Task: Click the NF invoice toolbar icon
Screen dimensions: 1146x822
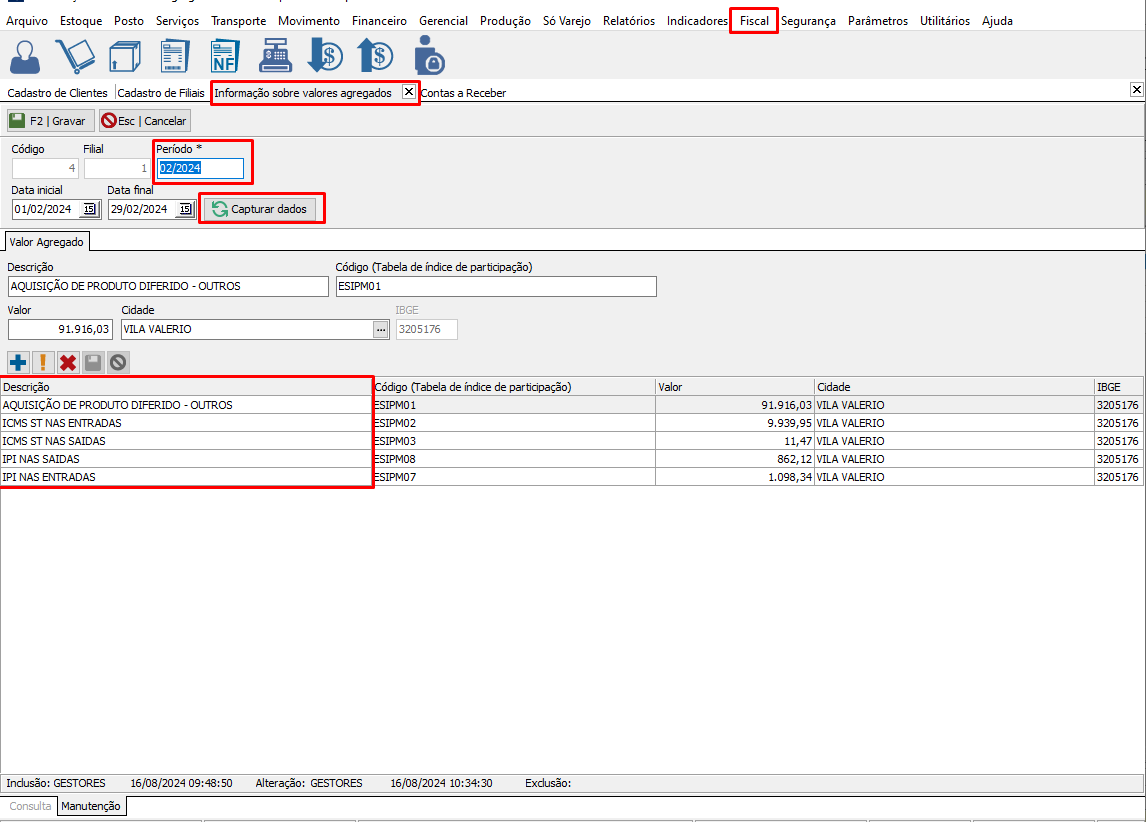Action: coord(226,56)
